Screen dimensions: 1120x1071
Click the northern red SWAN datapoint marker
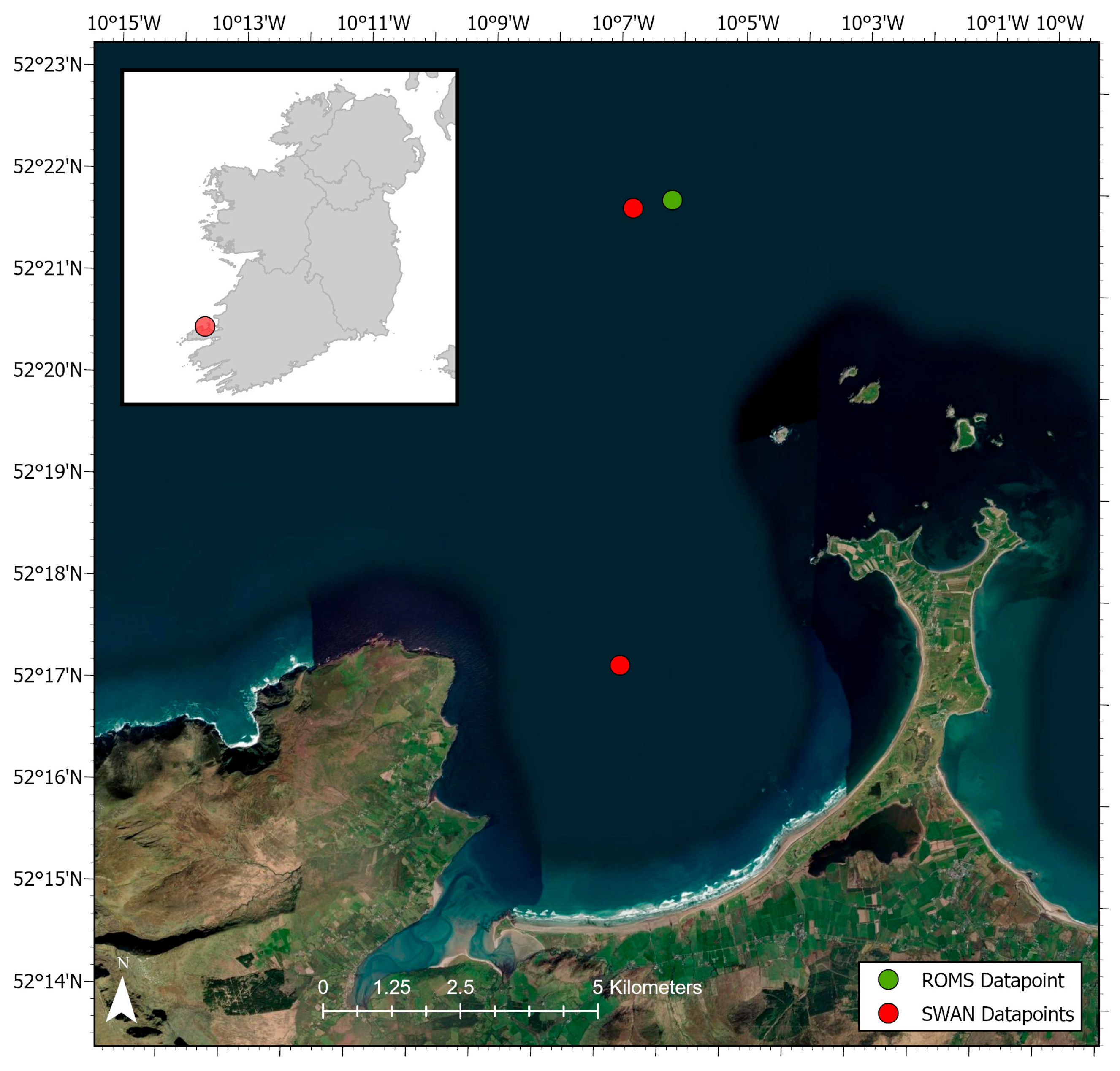pos(632,208)
